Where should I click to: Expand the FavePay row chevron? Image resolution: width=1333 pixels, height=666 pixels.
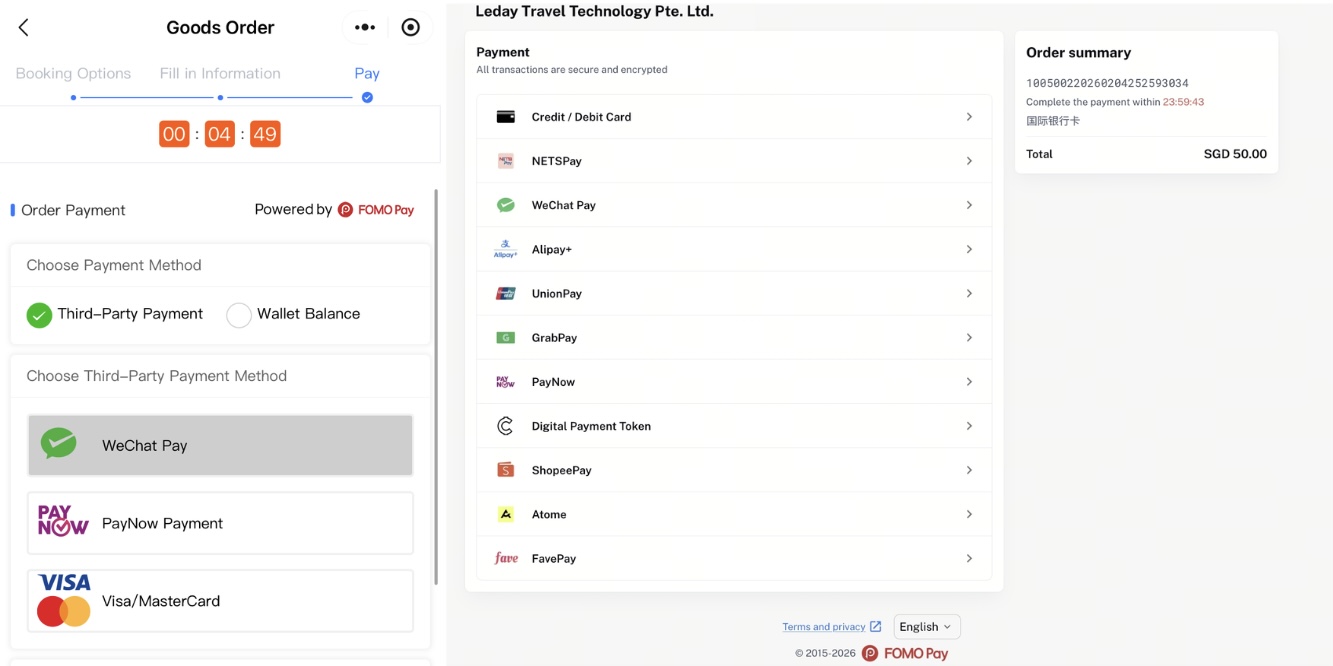point(969,558)
